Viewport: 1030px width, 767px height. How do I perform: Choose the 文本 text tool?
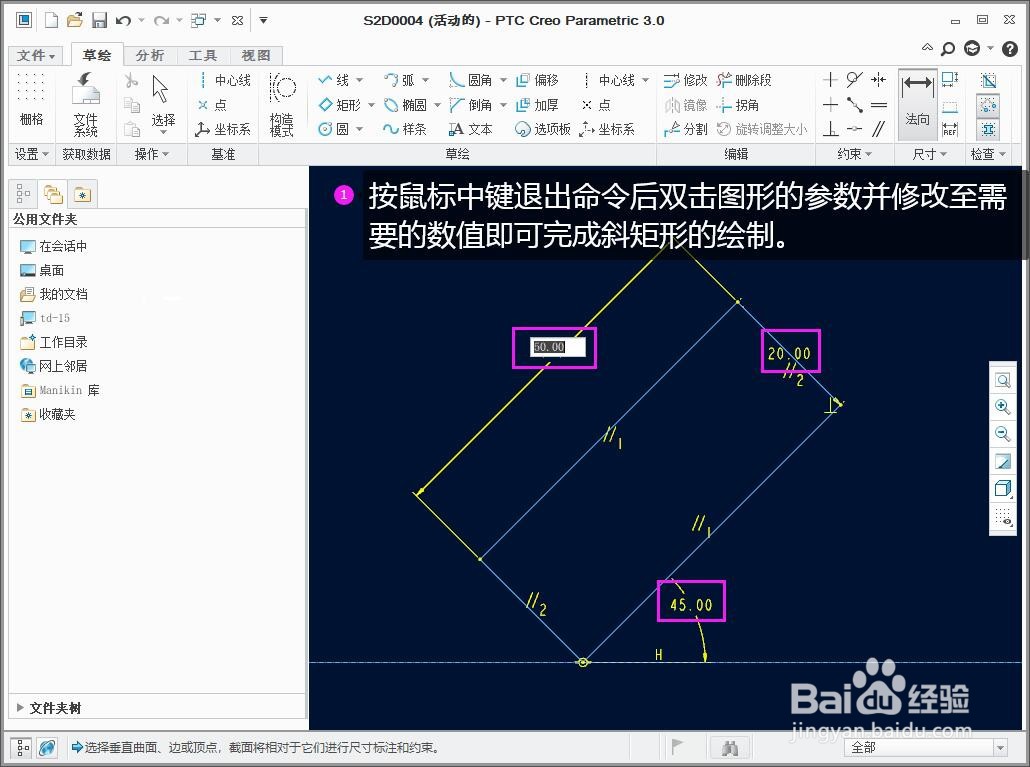[x=470, y=129]
